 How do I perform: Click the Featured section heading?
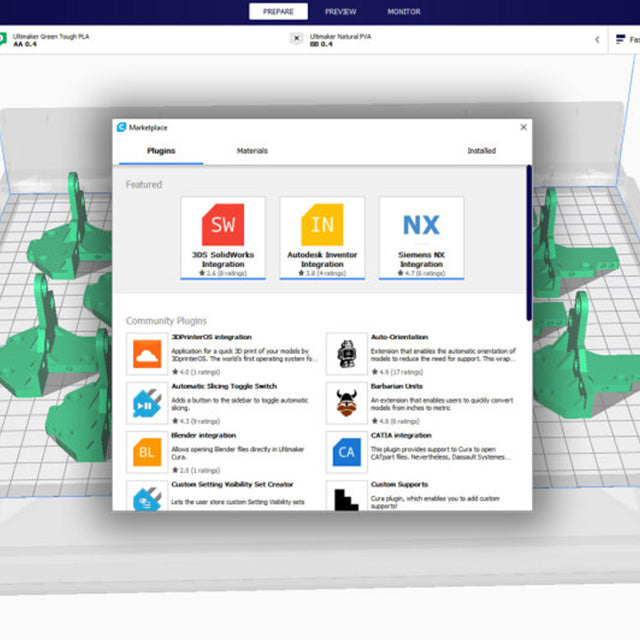144,184
